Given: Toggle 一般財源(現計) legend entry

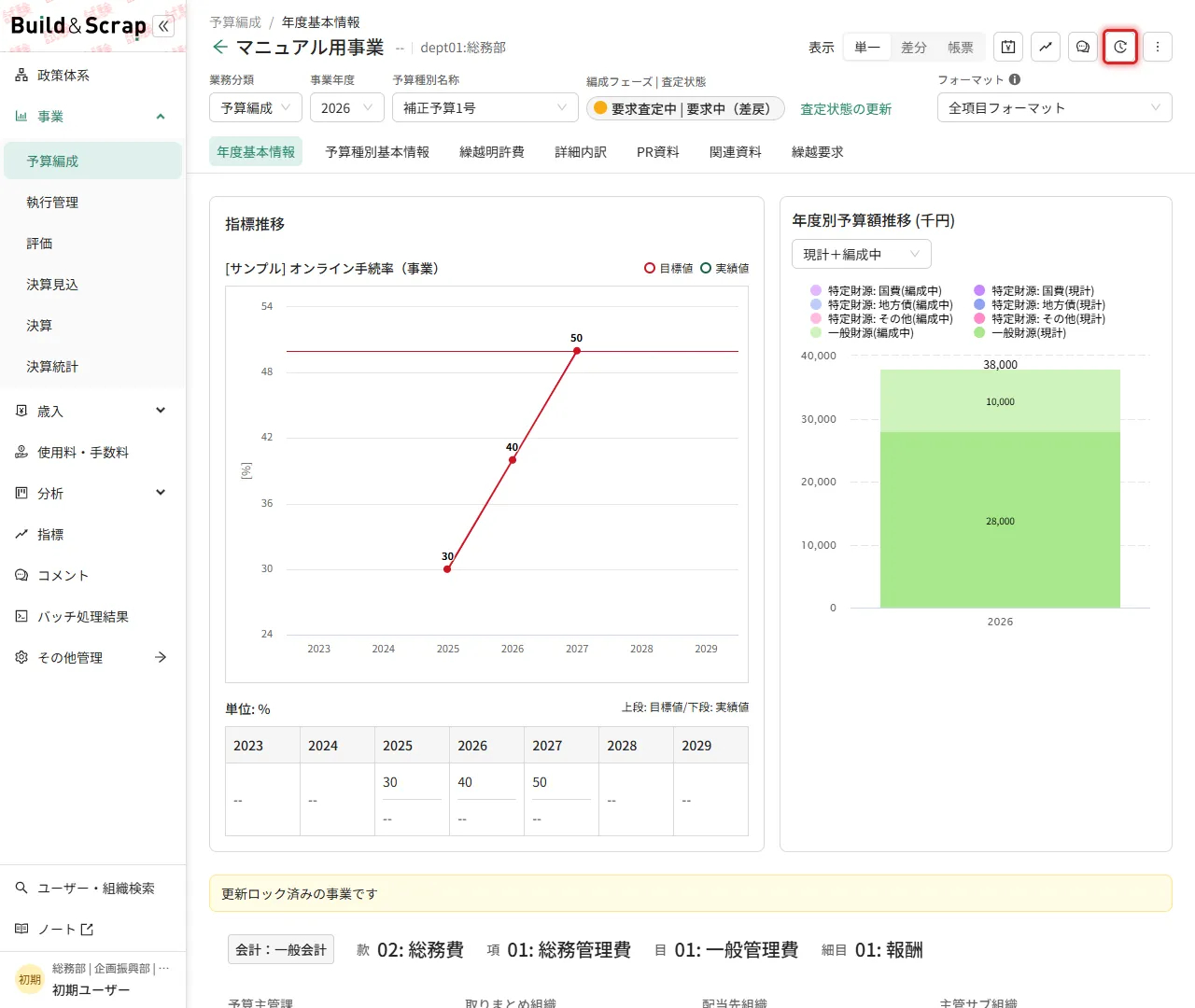Looking at the screenshot, I should (x=1019, y=332).
